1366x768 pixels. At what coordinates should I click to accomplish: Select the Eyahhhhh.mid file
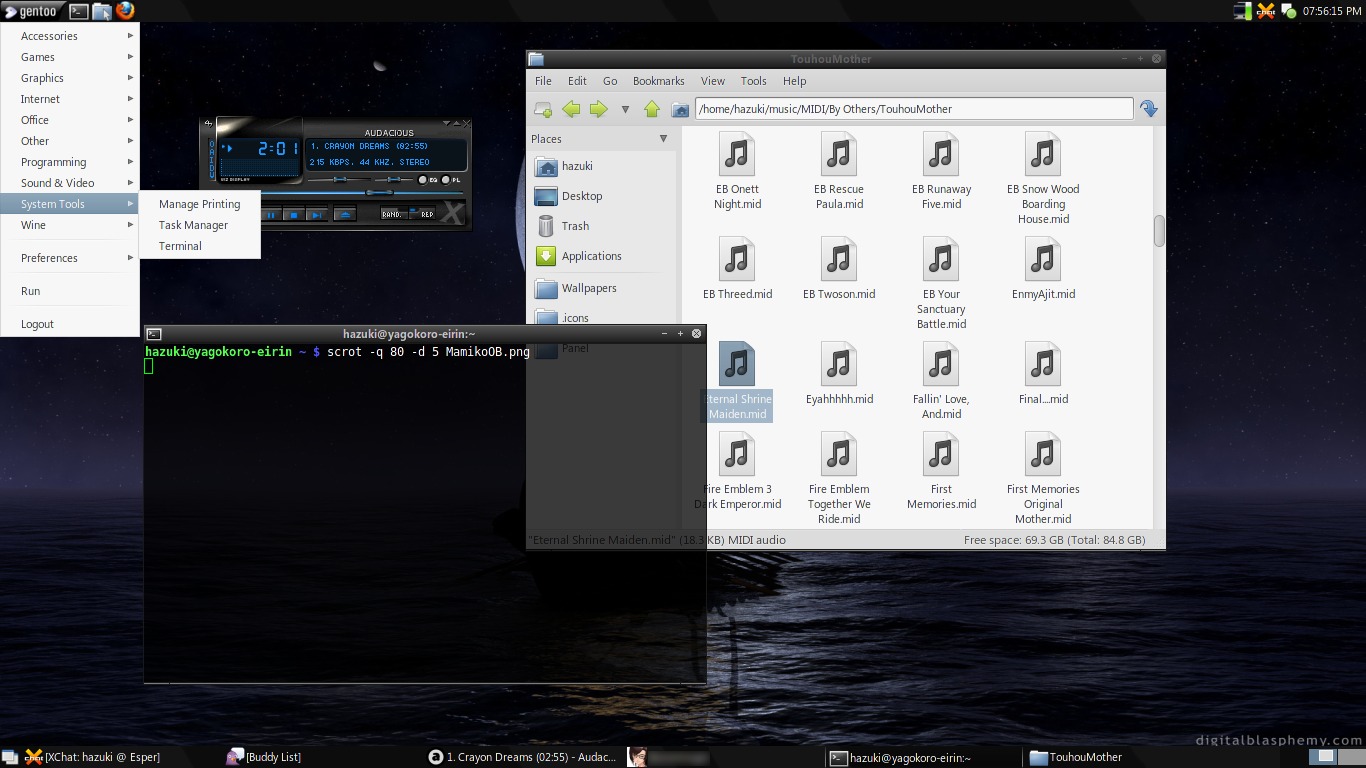839,373
